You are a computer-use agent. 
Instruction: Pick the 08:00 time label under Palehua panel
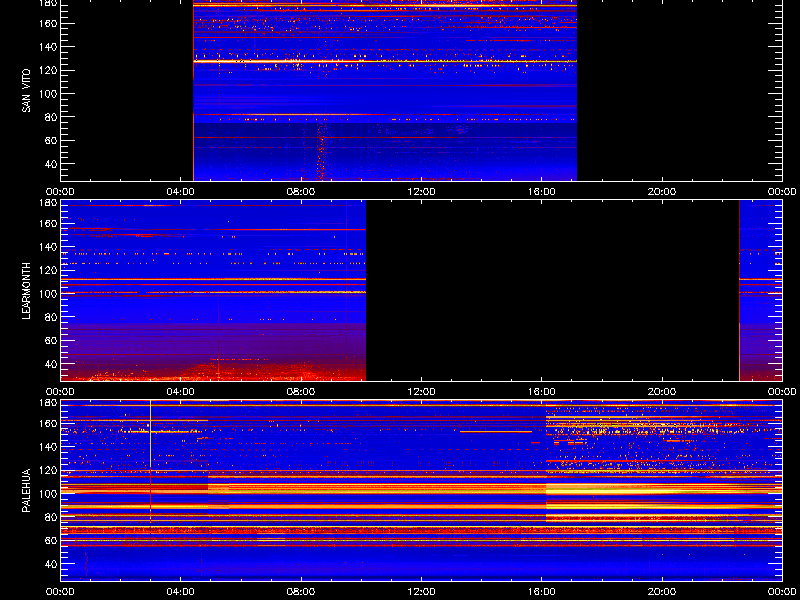301,592
